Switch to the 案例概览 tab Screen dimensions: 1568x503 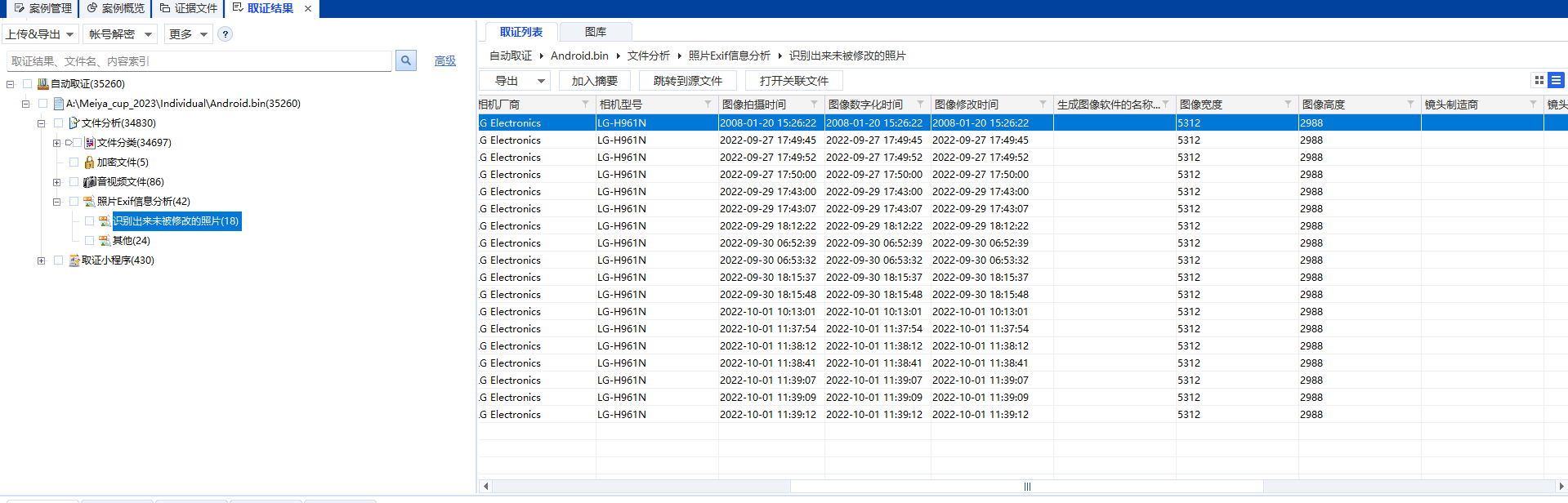click(116, 8)
